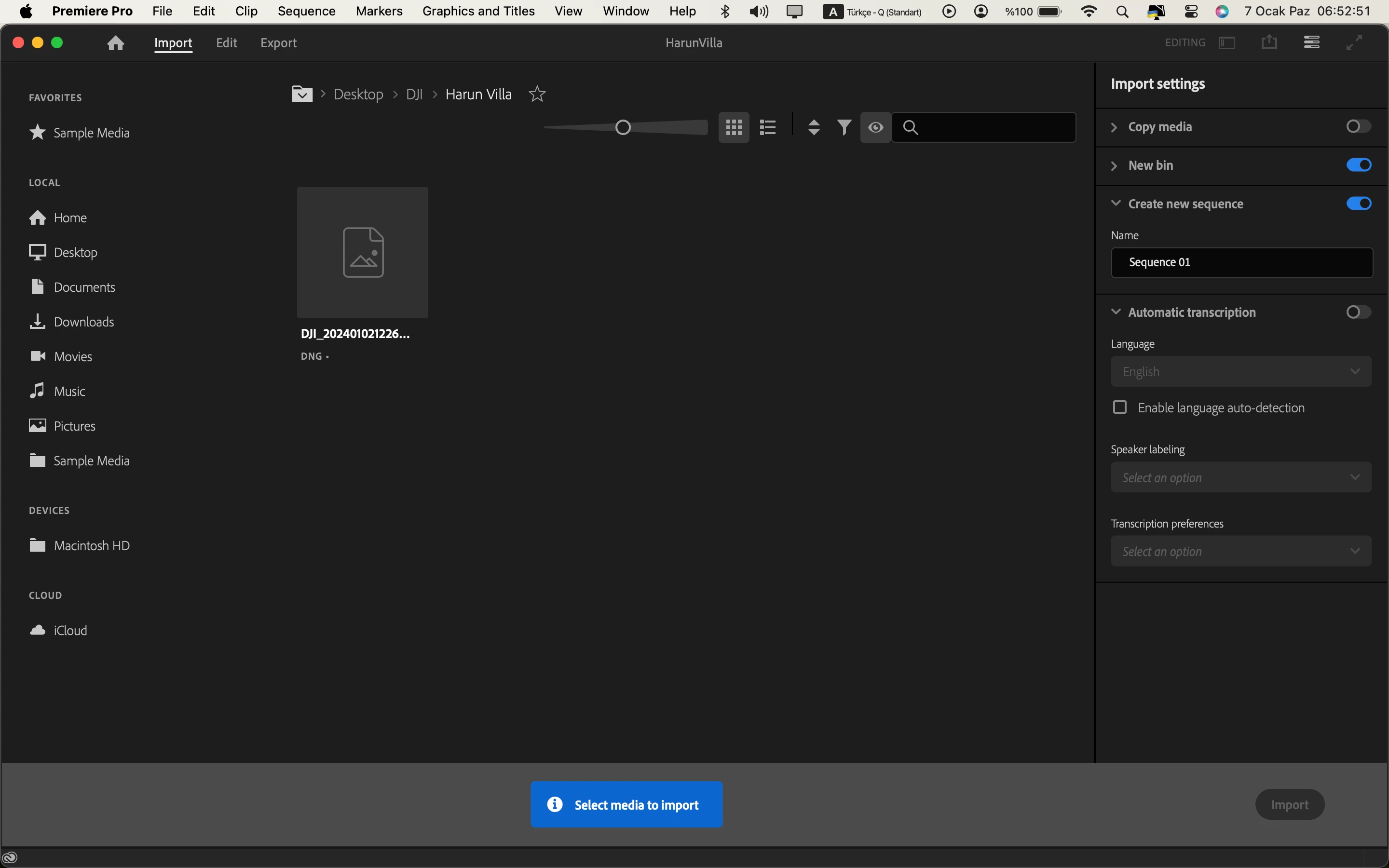
Task: Open the Workspaces panel icon
Action: 1226,43
